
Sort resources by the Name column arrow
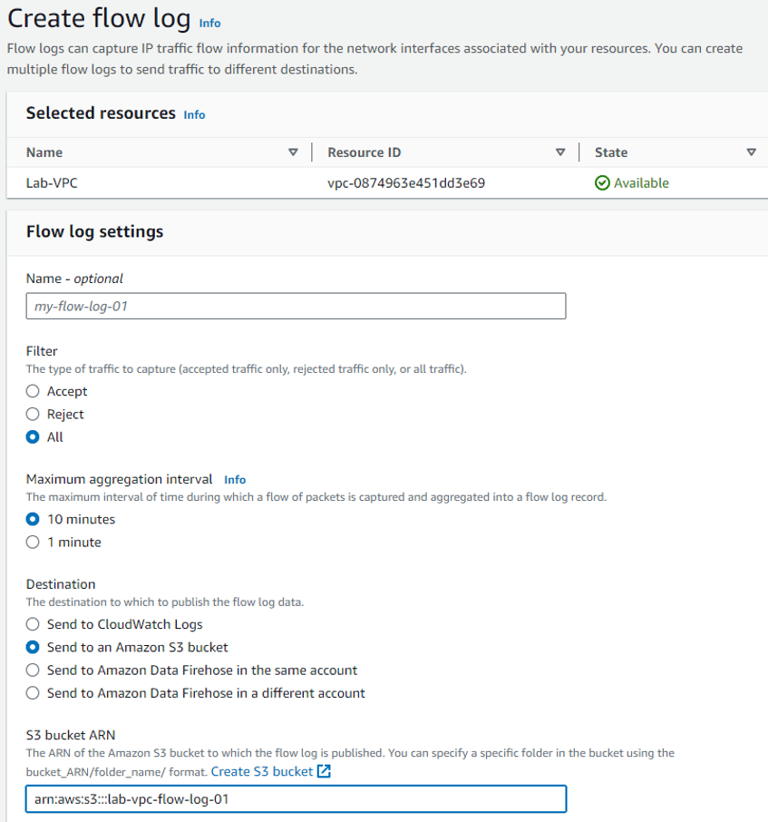(293, 153)
